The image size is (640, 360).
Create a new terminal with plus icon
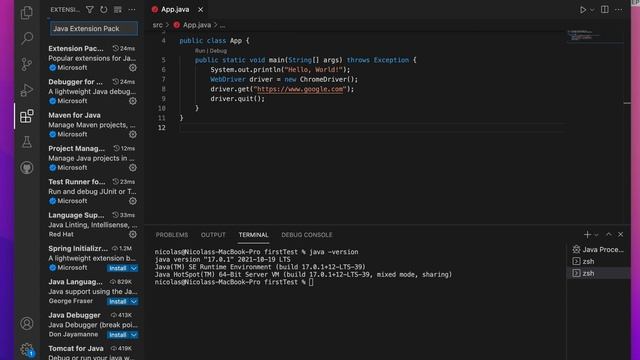coord(587,235)
